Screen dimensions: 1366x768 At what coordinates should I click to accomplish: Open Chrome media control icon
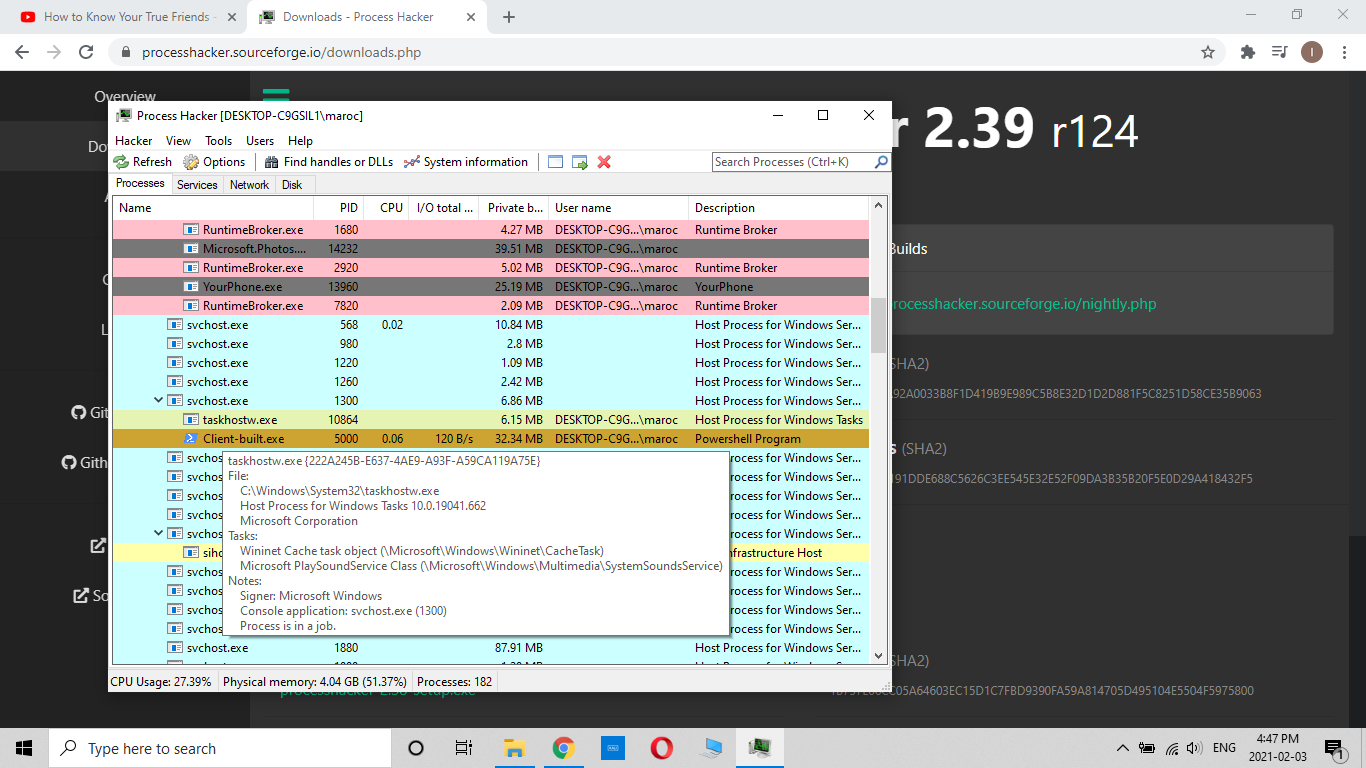click(x=1279, y=52)
